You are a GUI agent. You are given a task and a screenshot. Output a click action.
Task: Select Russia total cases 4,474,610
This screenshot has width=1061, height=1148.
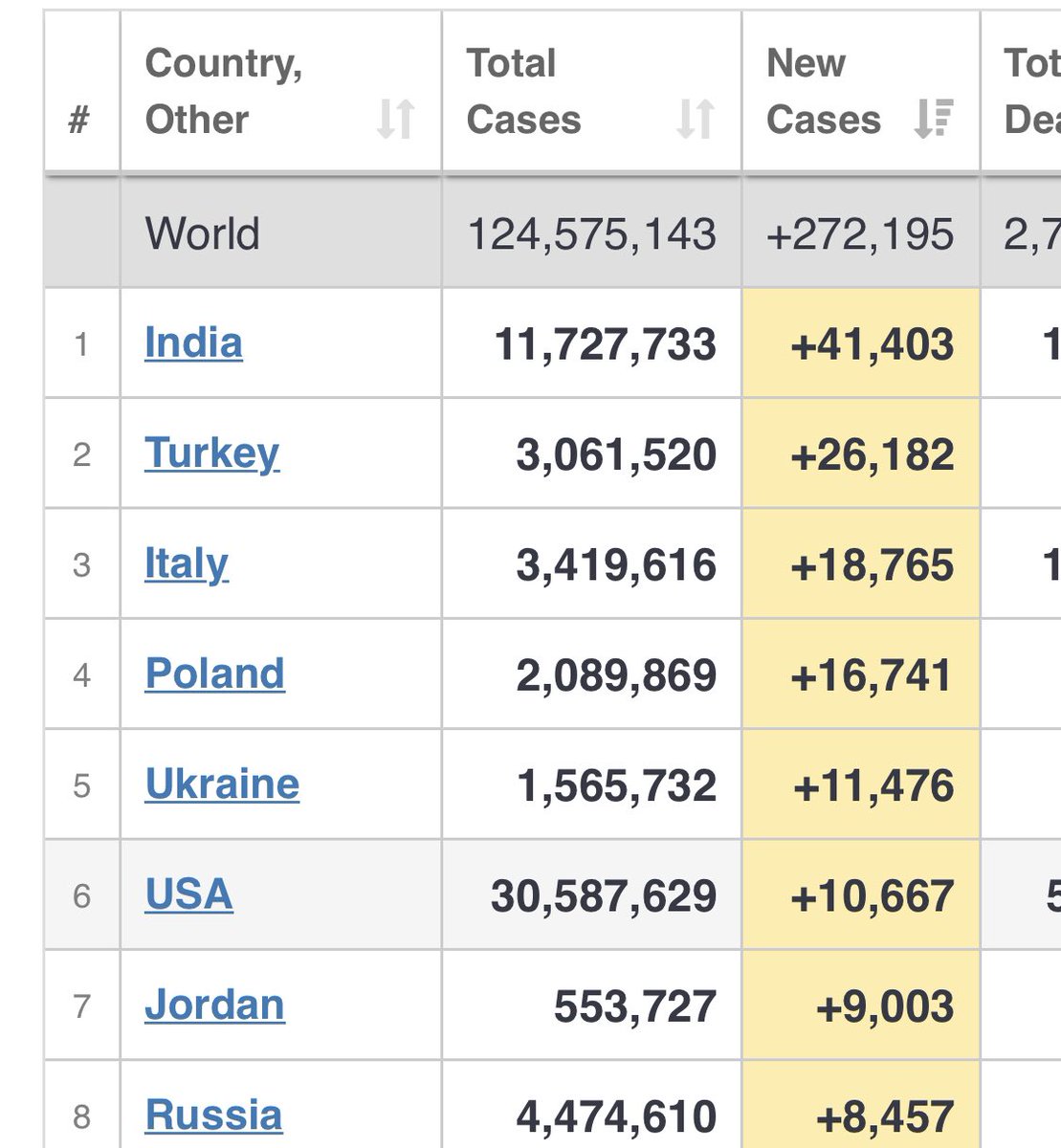[x=616, y=1116]
